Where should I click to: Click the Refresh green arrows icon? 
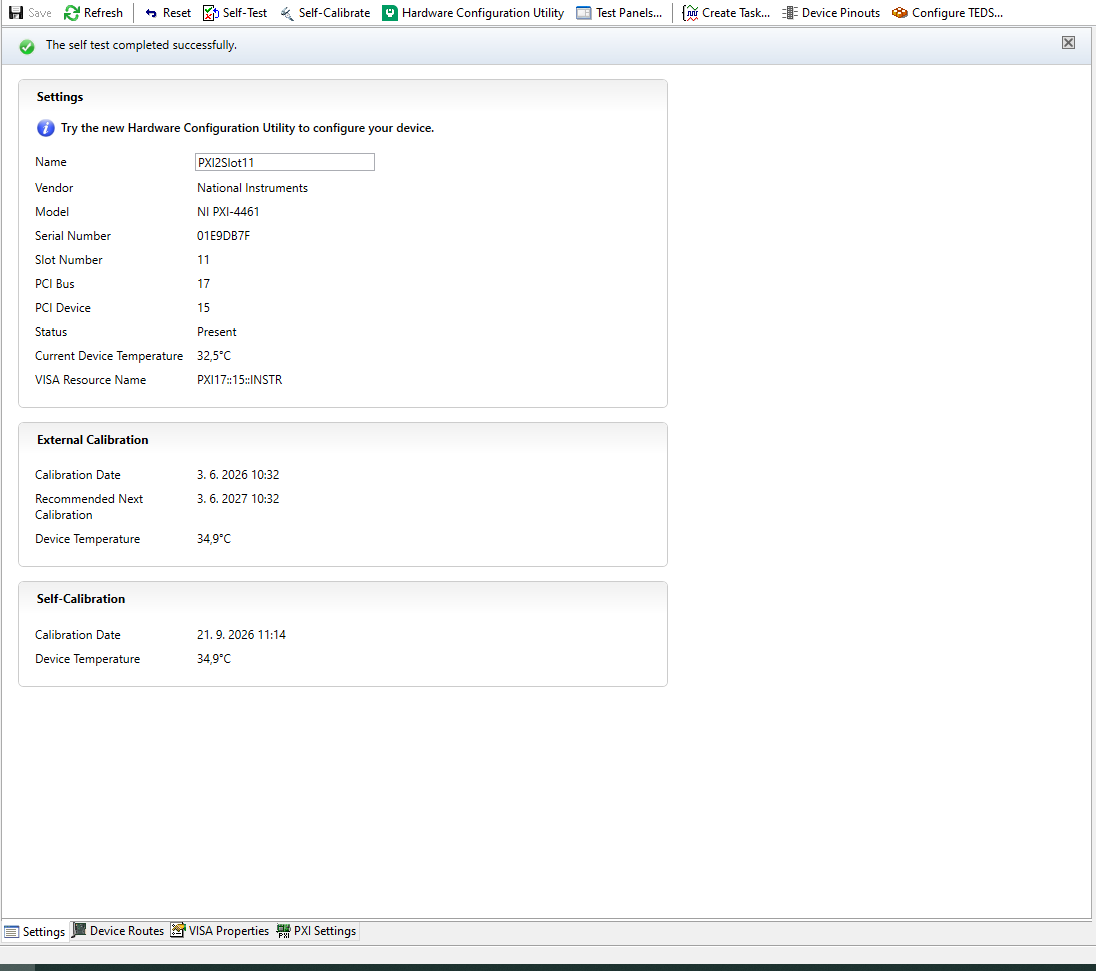[x=71, y=13]
